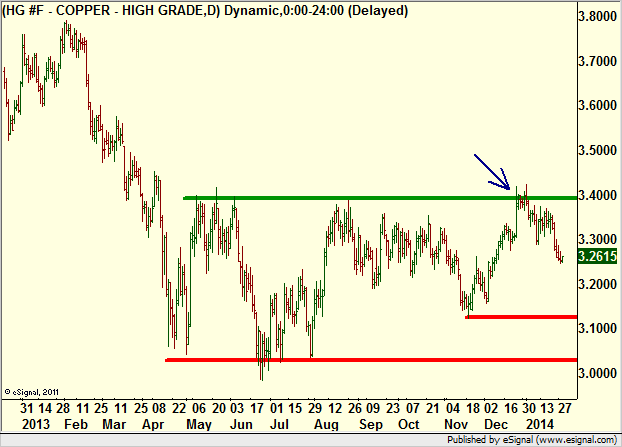The image size is (622, 447).
Task: Click the eSignal, 2011 copyright text
Action: click(x=32, y=392)
